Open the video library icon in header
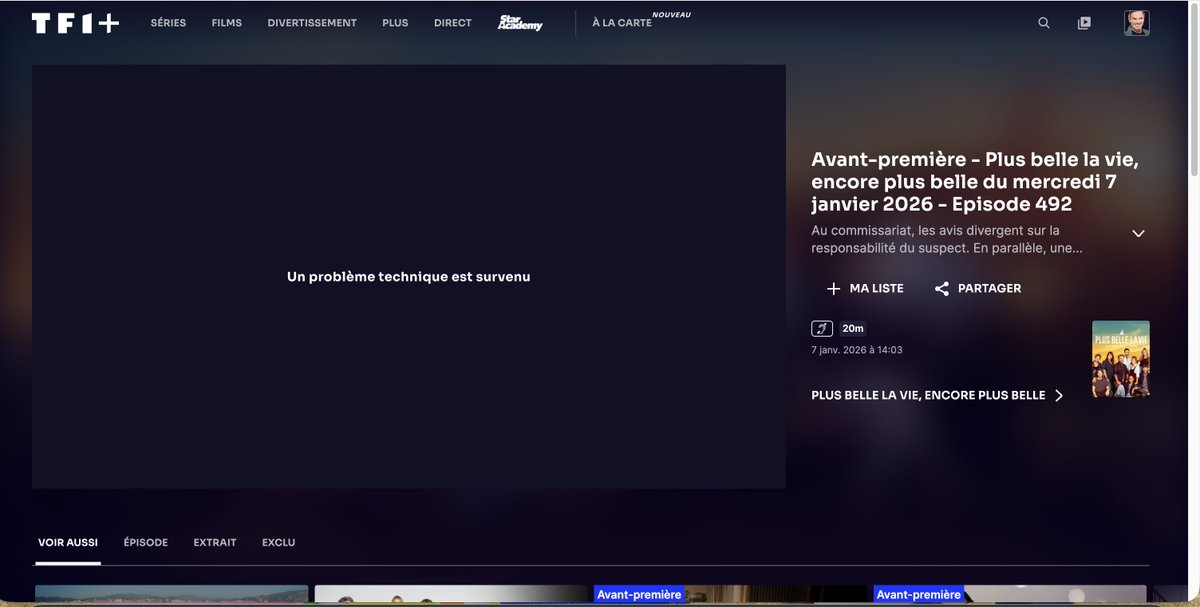Image resolution: width=1200 pixels, height=607 pixels. [1084, 23]
